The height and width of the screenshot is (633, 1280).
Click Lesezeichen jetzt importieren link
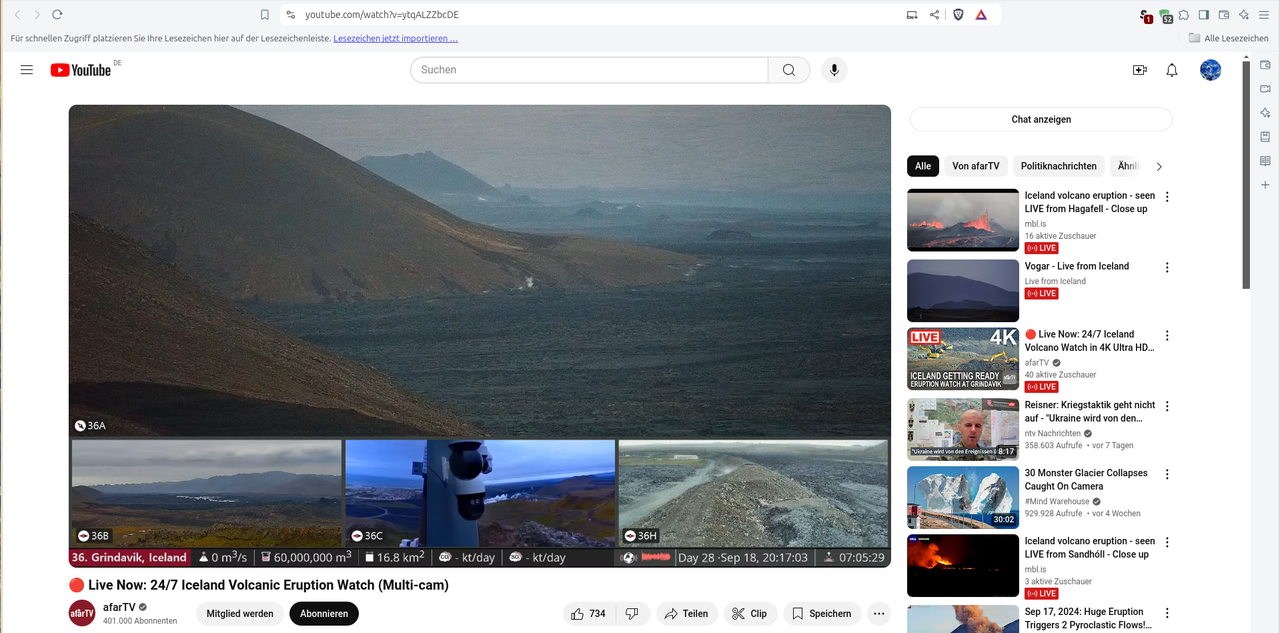396,39
